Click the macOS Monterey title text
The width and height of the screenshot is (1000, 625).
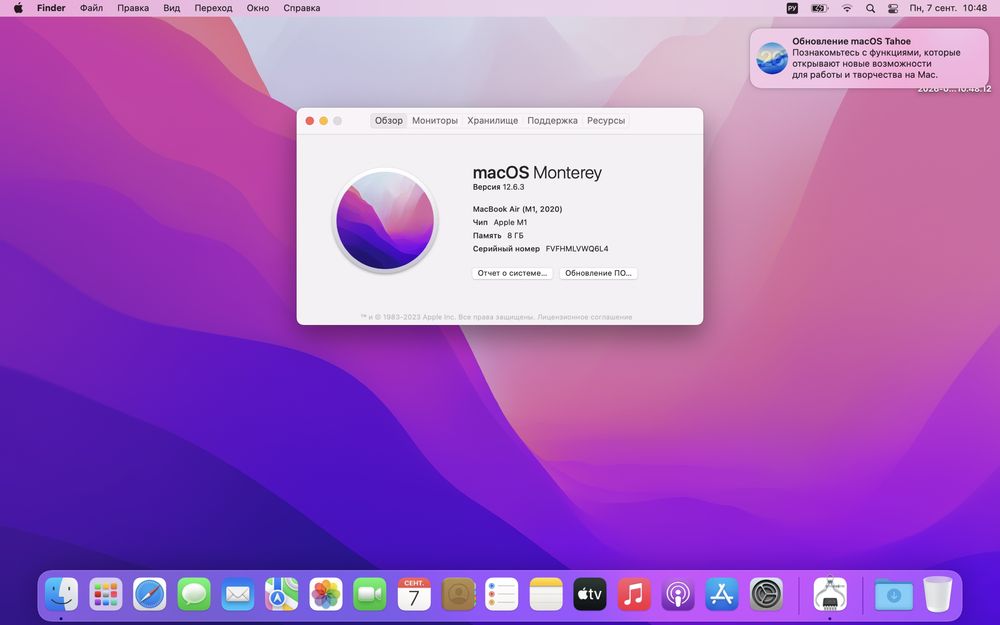point(537,173)
